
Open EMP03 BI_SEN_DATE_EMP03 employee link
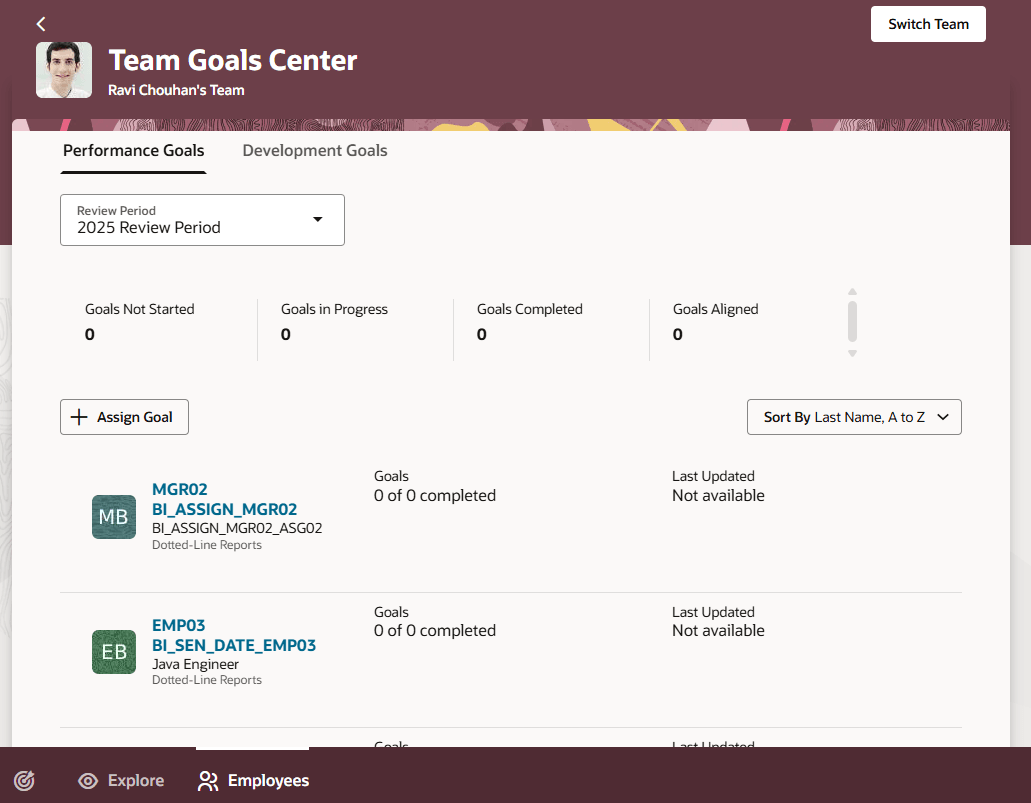(x=233, y=635)
